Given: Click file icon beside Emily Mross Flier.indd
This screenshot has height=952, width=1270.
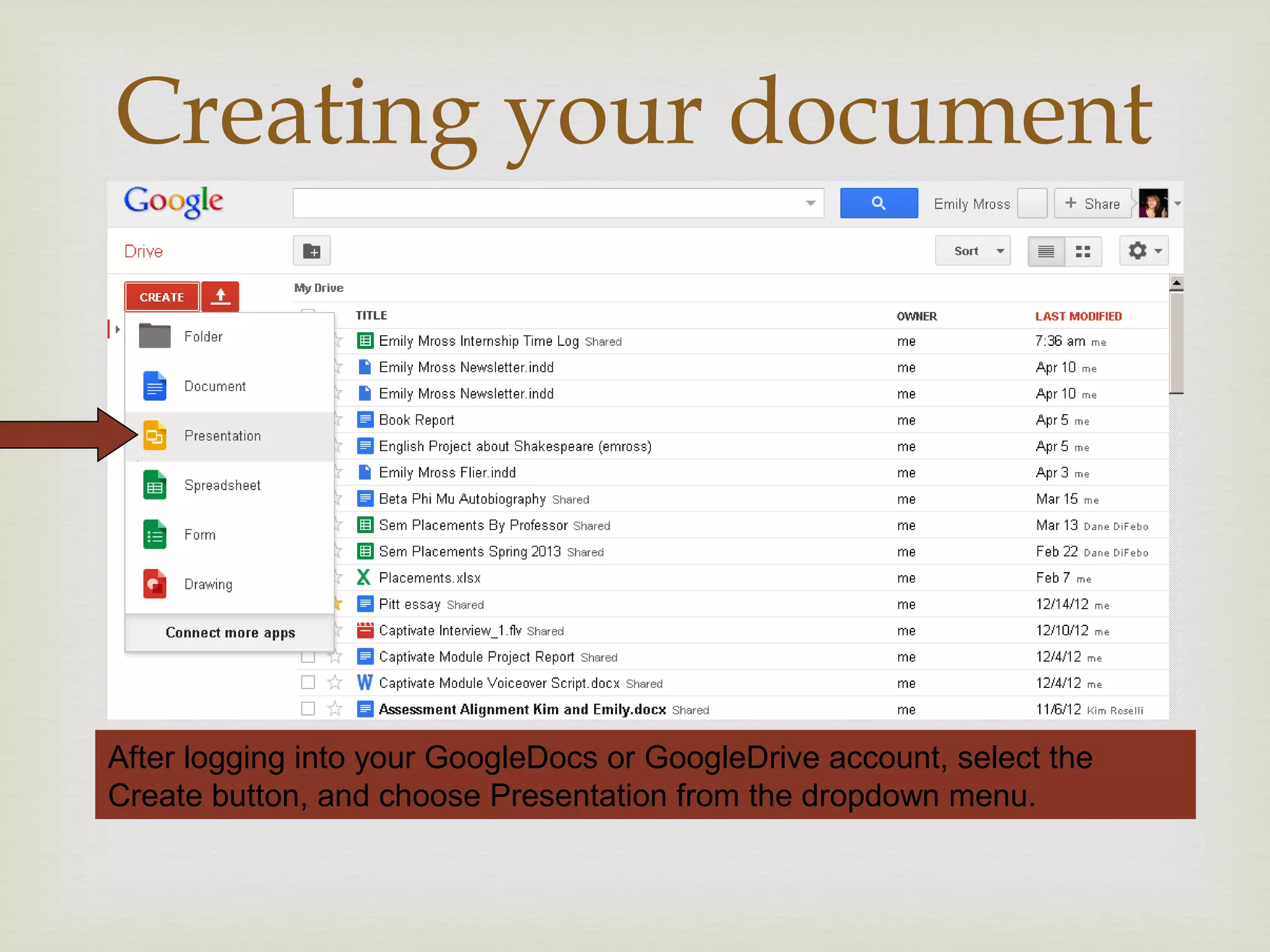Looking at the screenshot, I should coord(365,472).
